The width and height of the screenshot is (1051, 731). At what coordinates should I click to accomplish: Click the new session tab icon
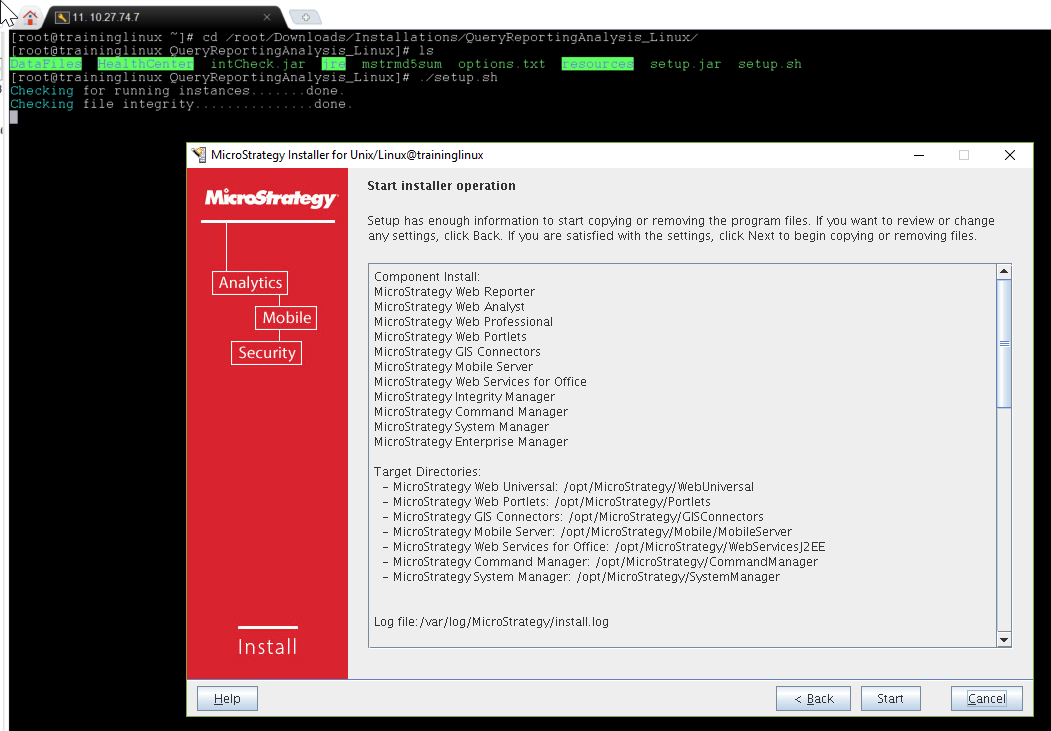point(304,17)
